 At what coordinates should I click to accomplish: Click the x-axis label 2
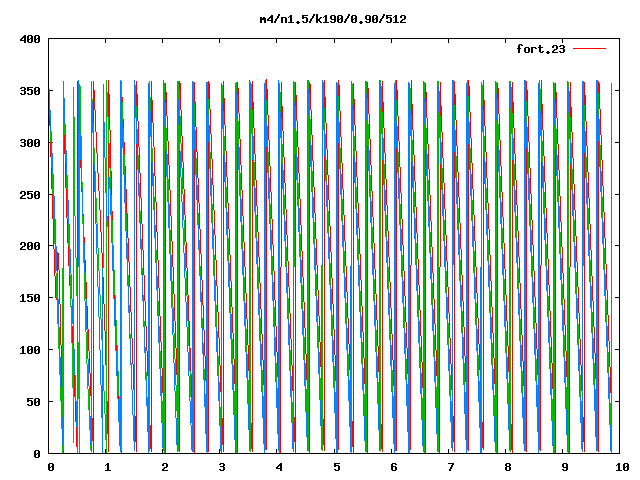pos(164,467)
